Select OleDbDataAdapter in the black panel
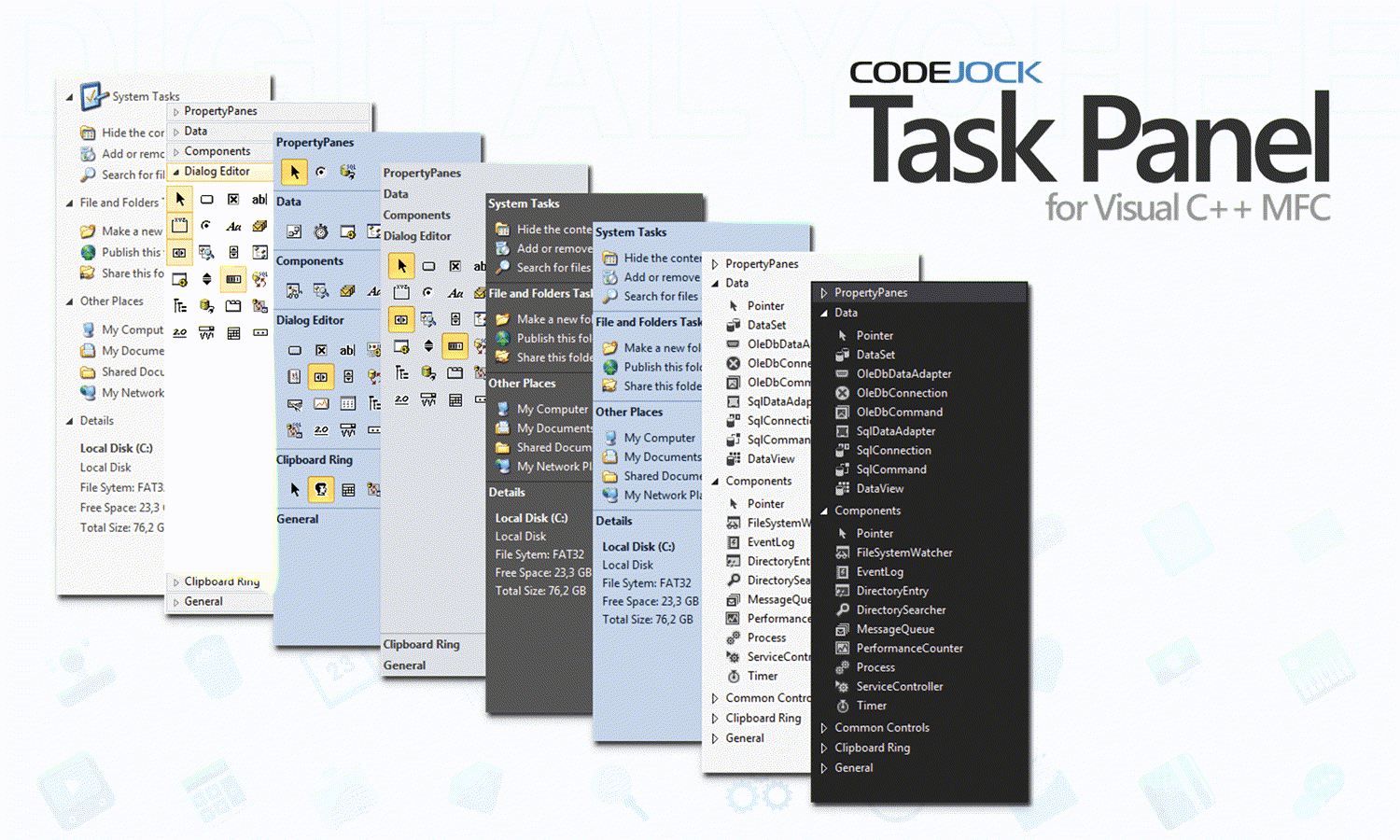Screen dimensions: 1400x840 [893, 373]
